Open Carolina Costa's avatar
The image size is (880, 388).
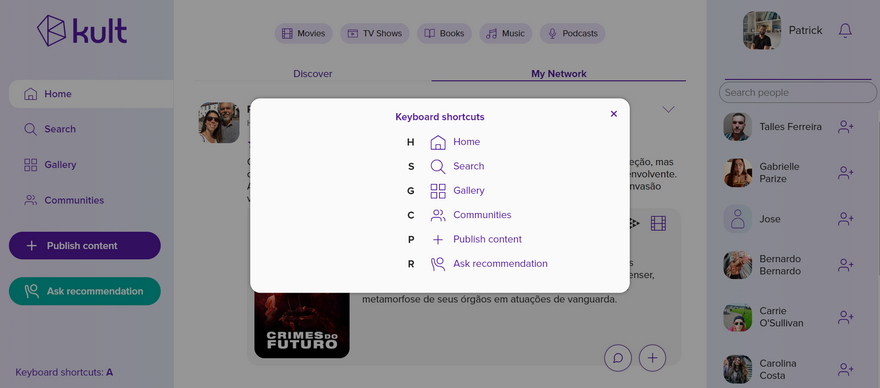click(x=737, y=369)
